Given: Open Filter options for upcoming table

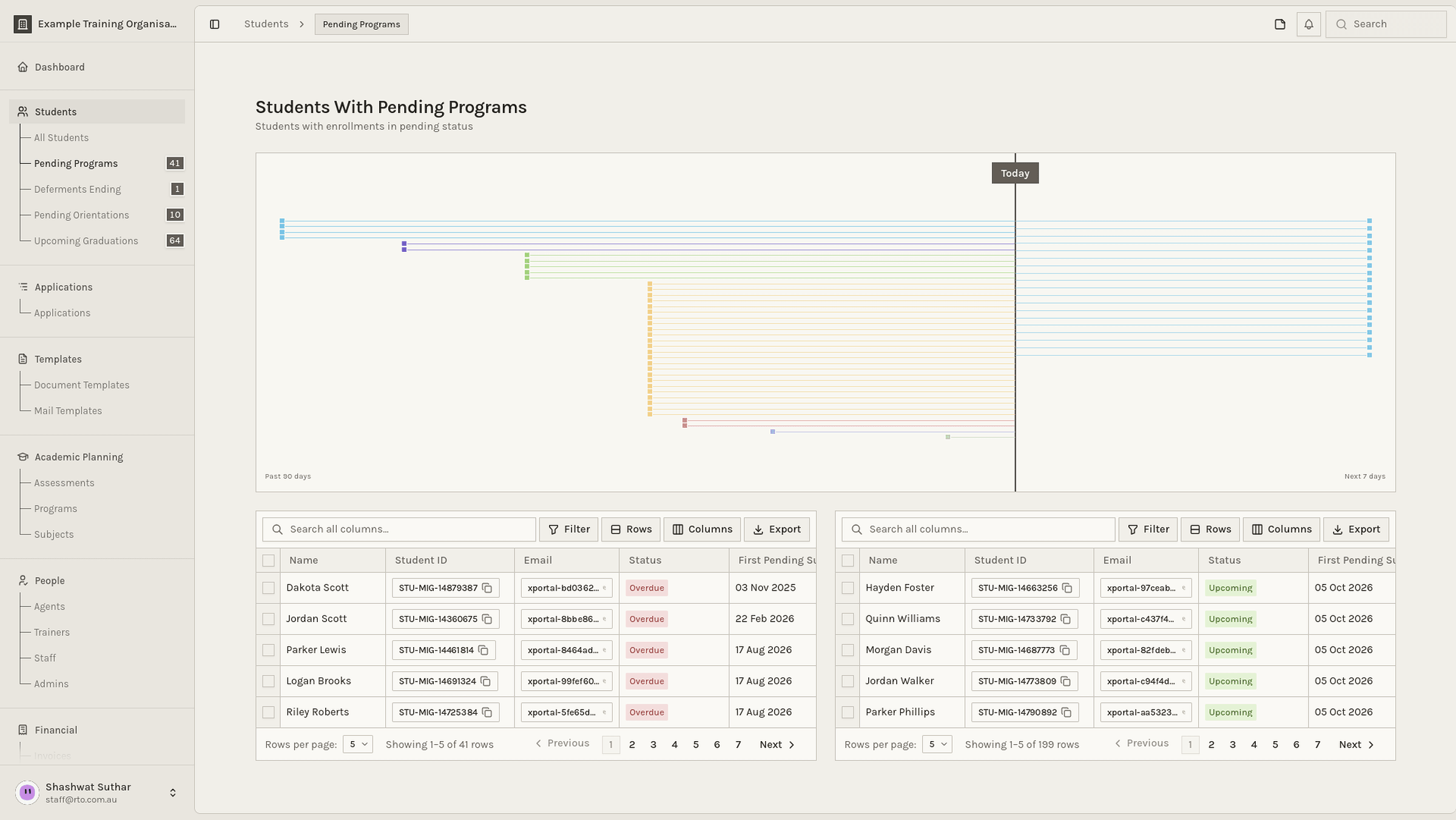Looking at the screenshot, I should [x=1148, y=529].
